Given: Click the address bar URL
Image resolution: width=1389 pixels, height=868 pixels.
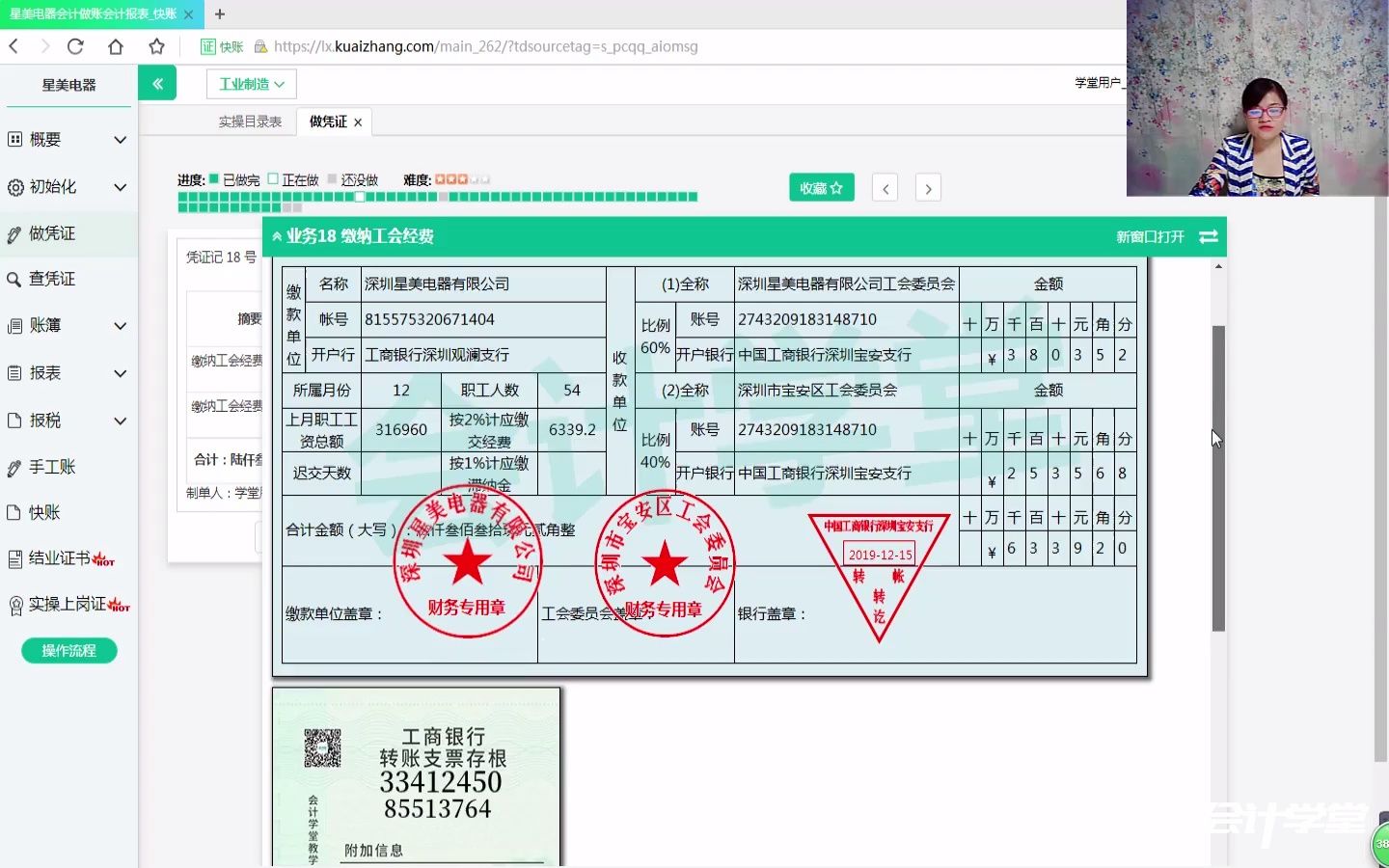Looking at the screenshot, I should pos(485,46).
